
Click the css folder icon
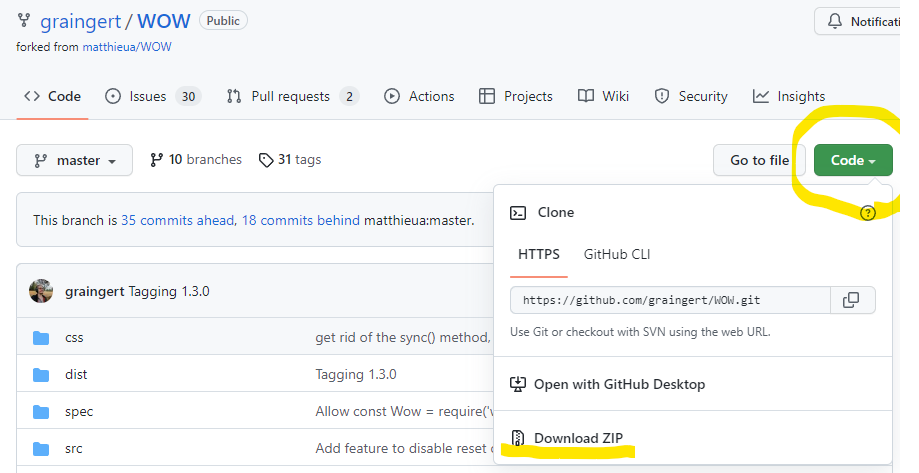[41, 338]
